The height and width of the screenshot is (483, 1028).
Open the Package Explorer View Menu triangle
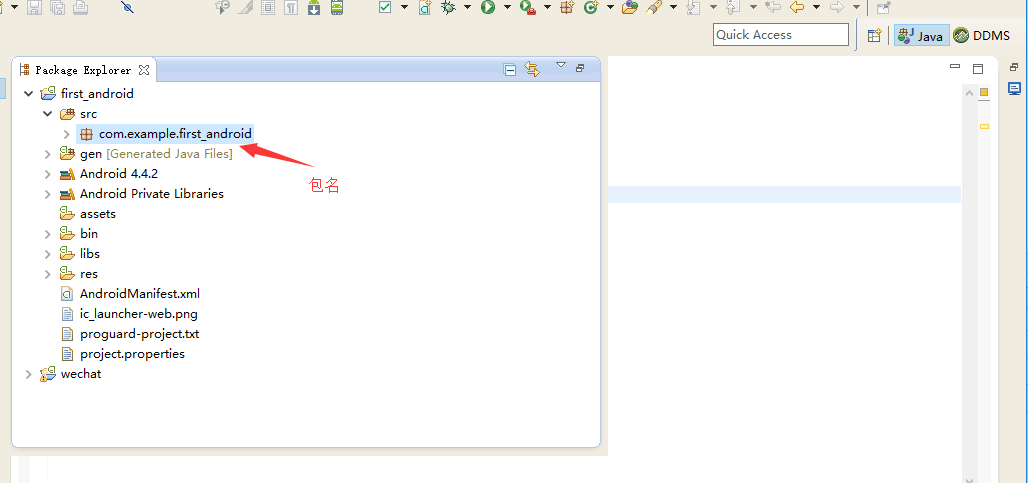(x=561, y=65)
